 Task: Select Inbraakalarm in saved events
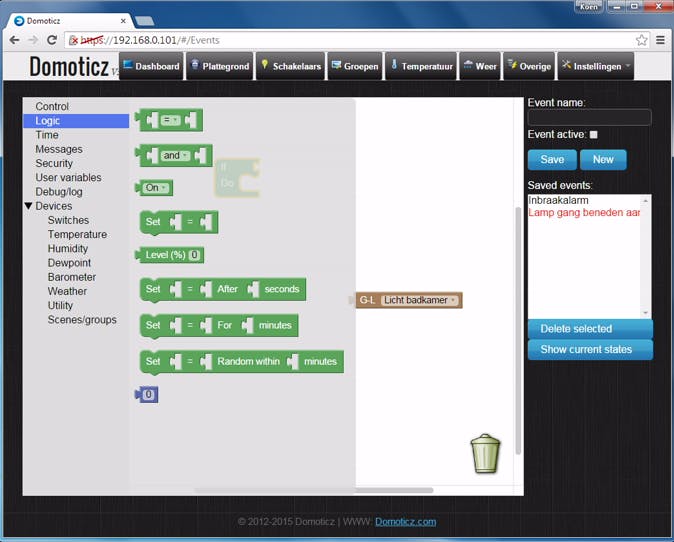point(558,200)
